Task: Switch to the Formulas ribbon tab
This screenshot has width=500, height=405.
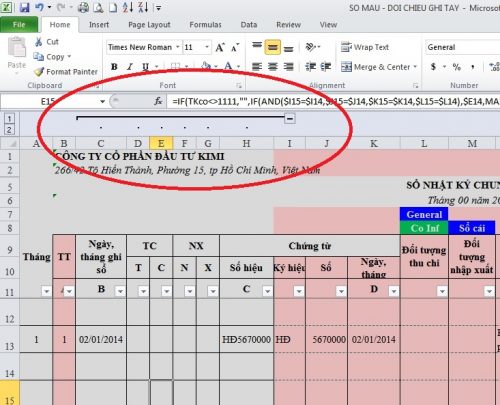Action: click(205, 25)
